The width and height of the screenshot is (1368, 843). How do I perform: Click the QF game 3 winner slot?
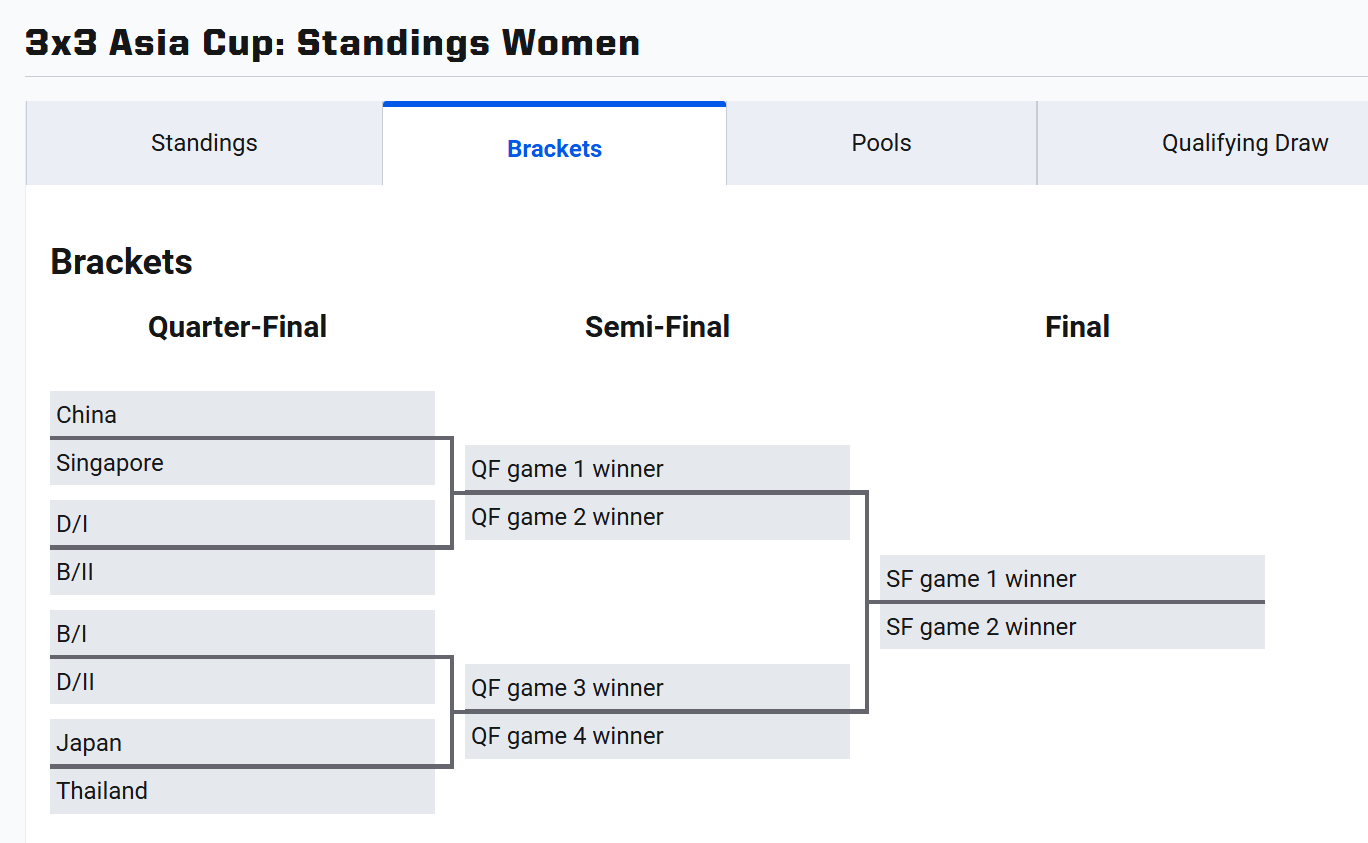(x=657, y=687)
